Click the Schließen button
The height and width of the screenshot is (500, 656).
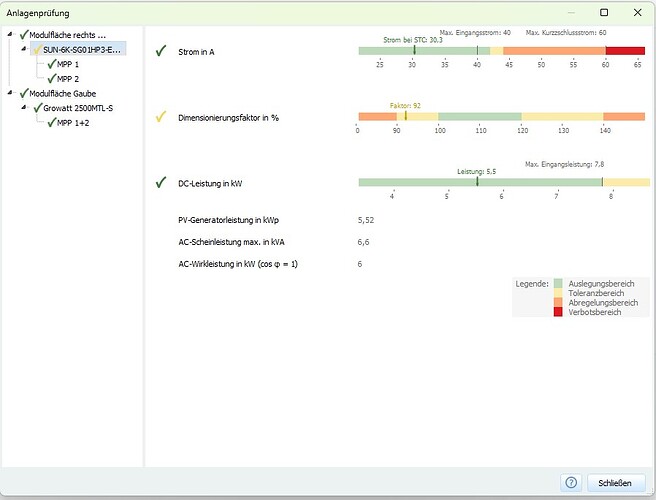pyautogui.click(x=615, y=483)
